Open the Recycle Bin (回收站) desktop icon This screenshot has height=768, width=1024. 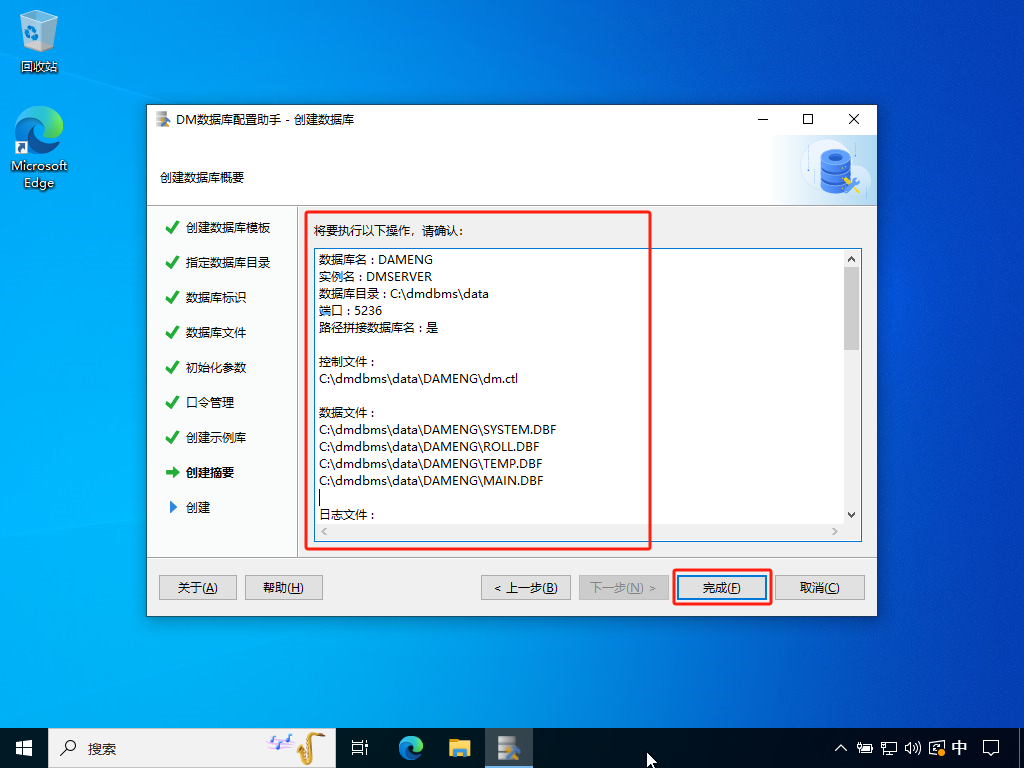(39, 40)
